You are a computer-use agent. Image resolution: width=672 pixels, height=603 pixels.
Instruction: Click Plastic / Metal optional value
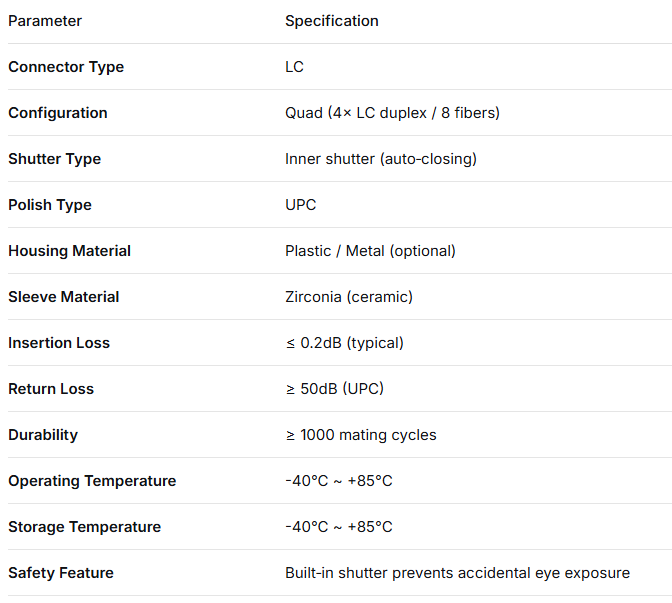(x=370, y=251)
